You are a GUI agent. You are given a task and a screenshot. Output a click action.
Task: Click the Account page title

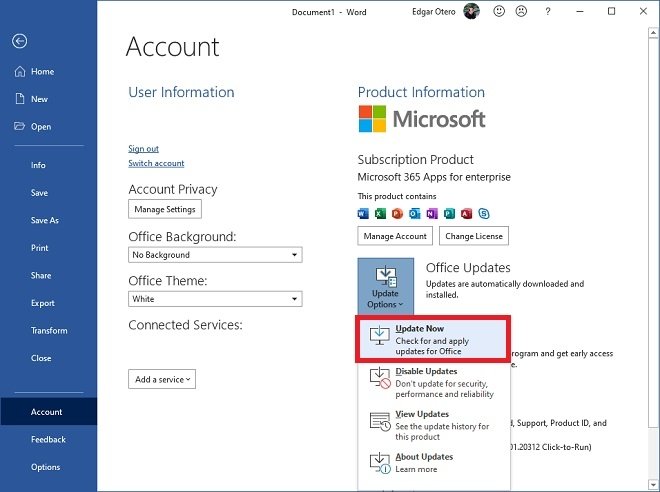(173, 46)
